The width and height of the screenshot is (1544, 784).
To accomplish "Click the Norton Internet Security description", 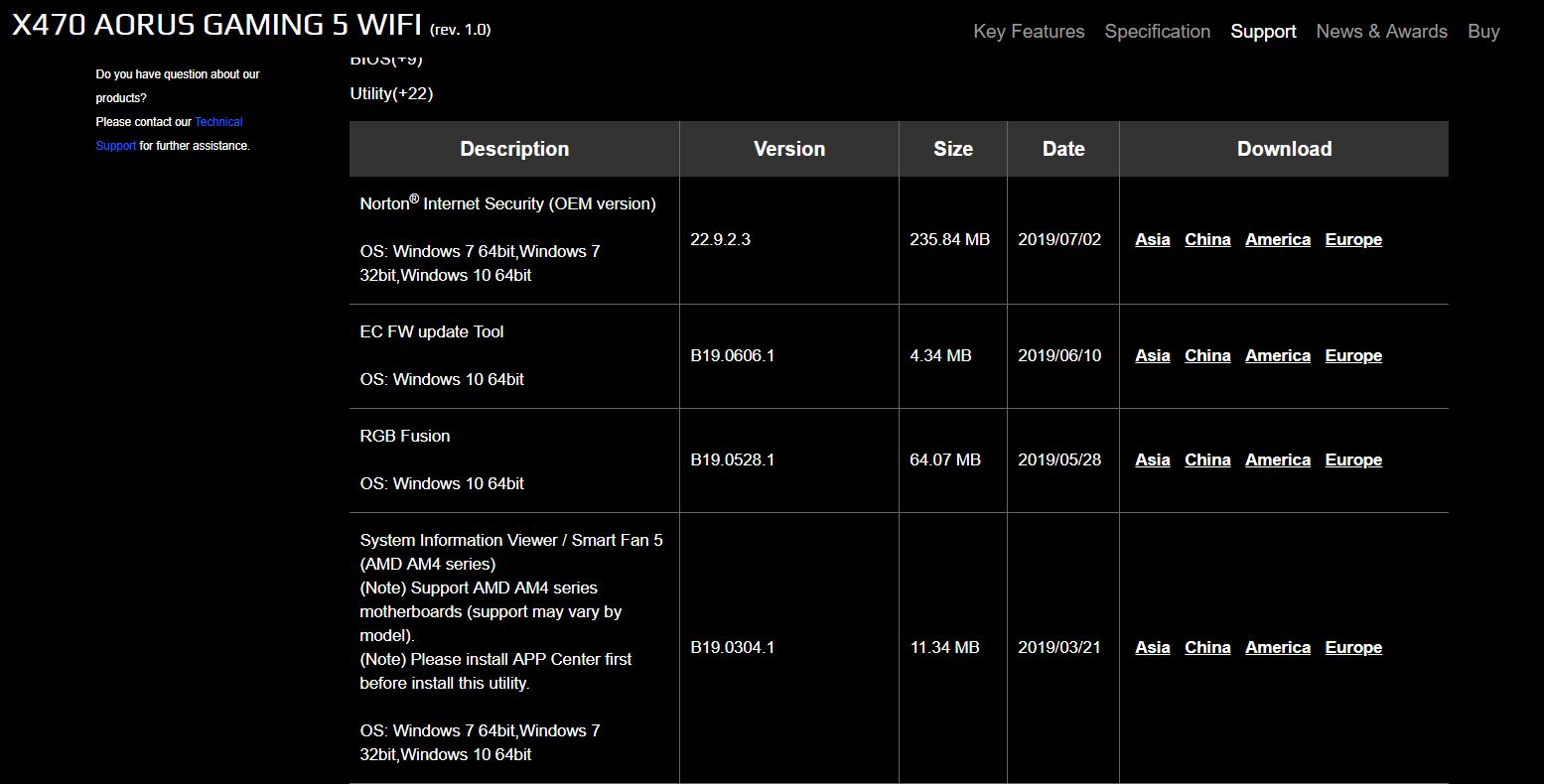I will point(507,203).
